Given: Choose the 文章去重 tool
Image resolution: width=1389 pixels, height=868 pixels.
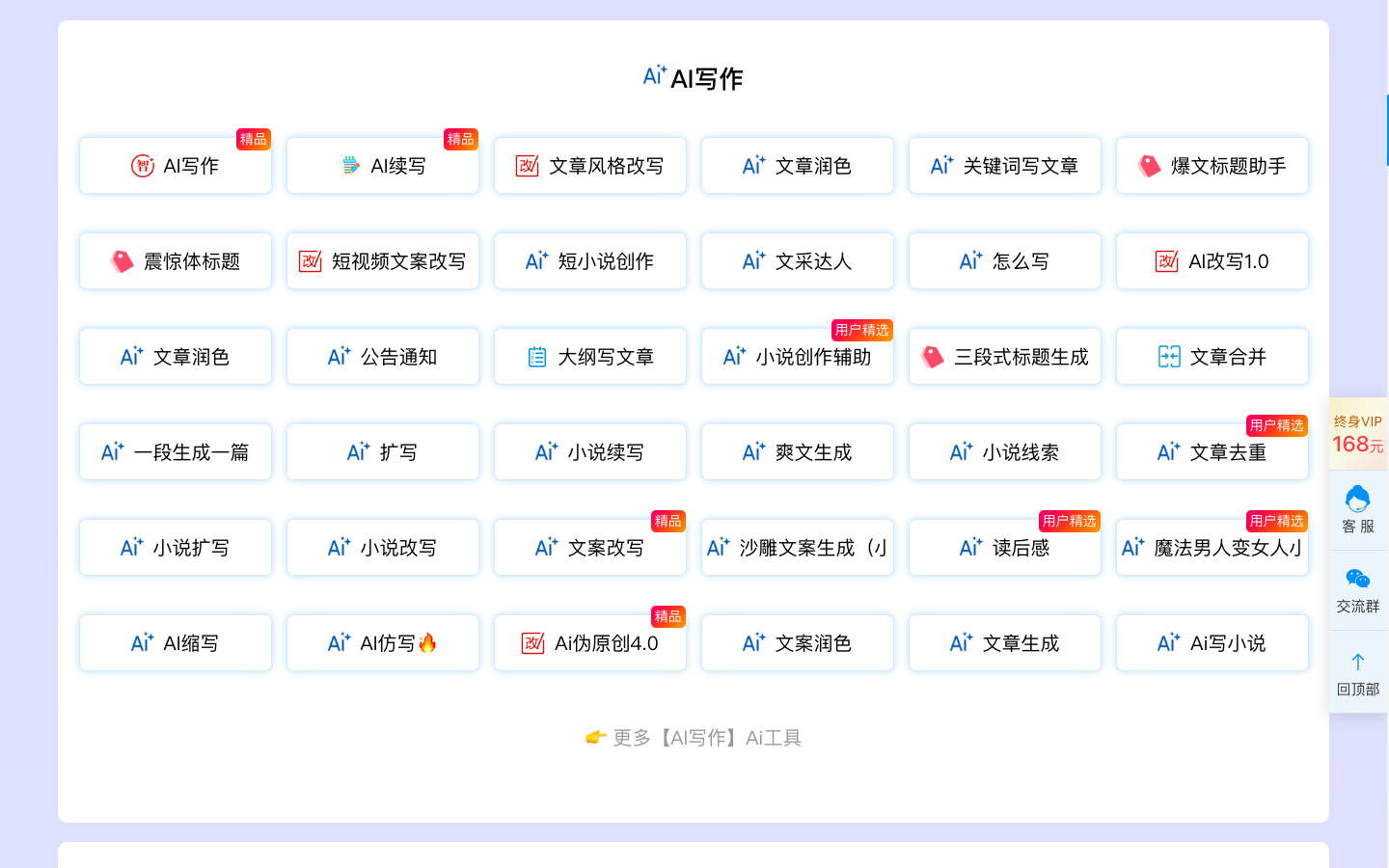Looking at the screenshot, I should [1212, 452].
